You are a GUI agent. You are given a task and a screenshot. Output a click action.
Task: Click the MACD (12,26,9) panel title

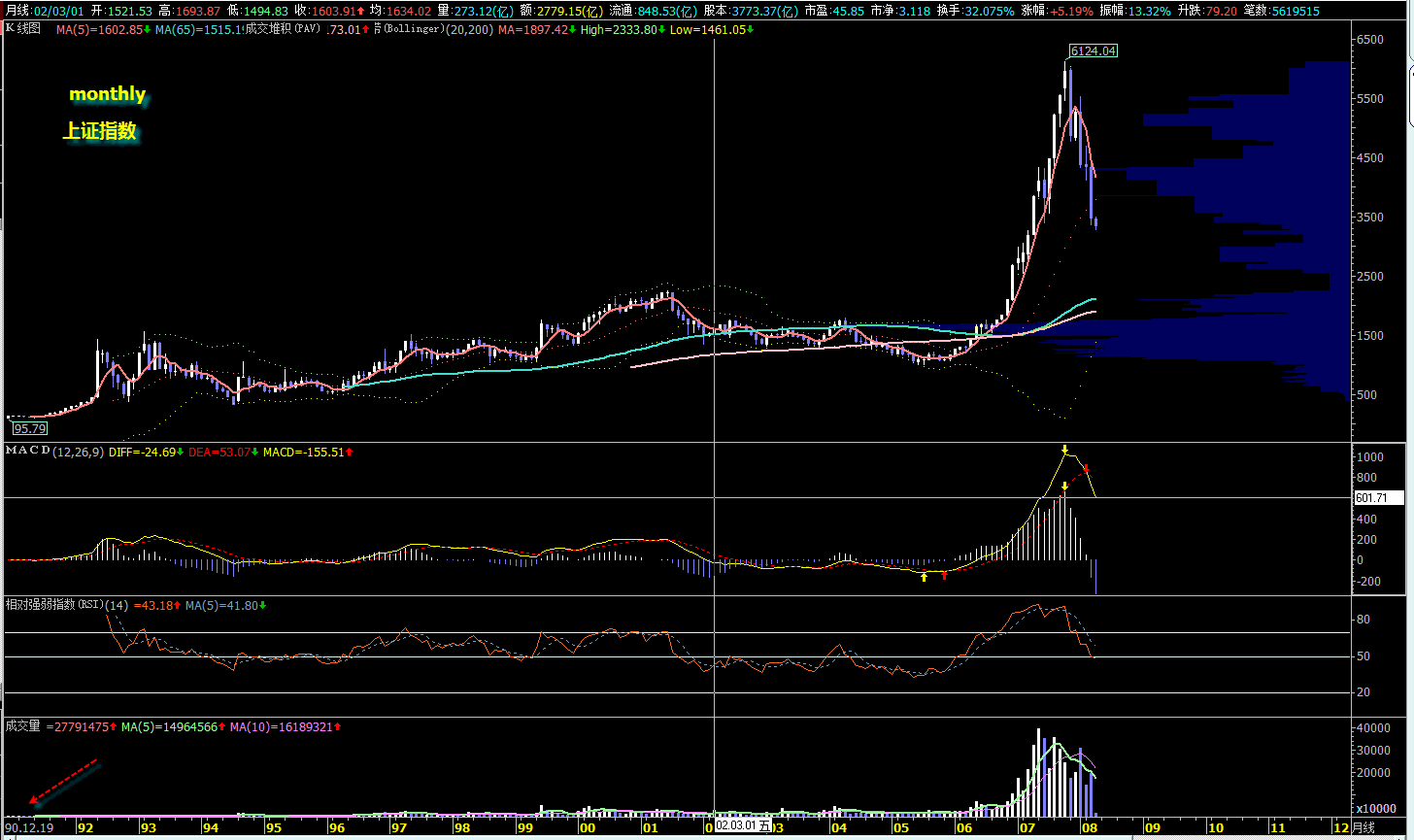(55, 452)
